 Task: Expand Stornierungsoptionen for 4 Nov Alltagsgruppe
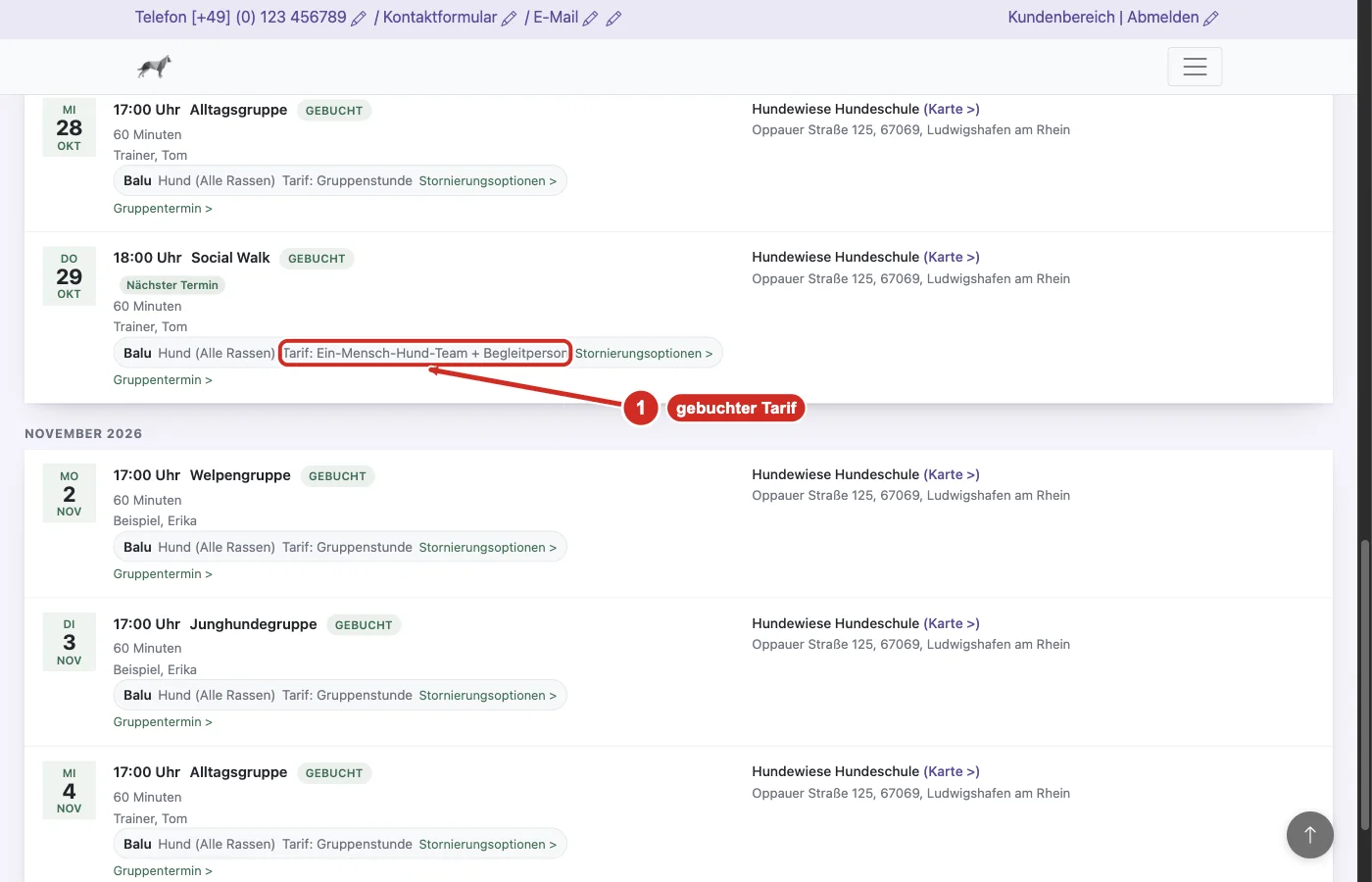click(x=487, y=844)
